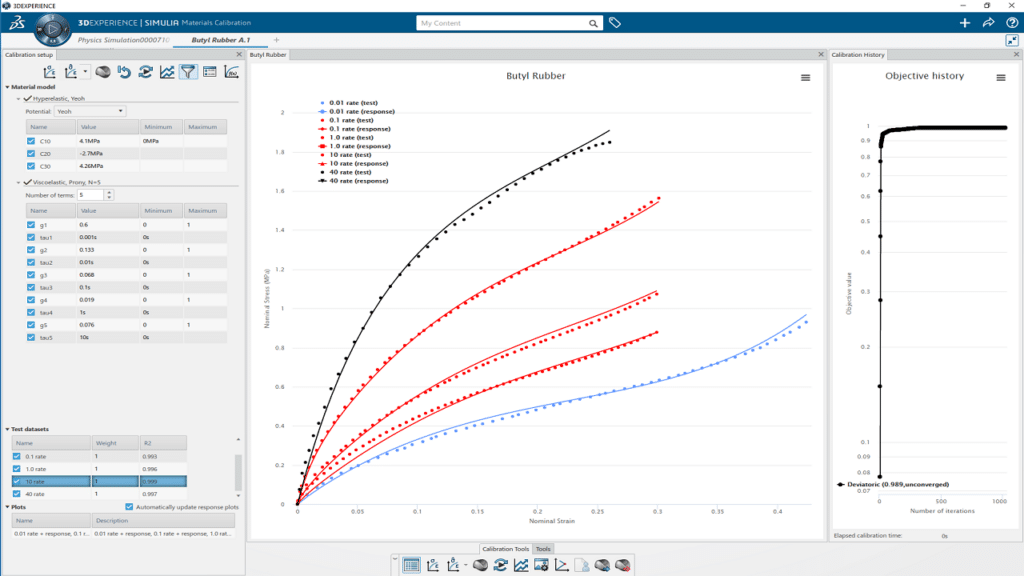Select the table view icon in the bottom toolbar
The image size is (1024, 576).
(411, 563)
